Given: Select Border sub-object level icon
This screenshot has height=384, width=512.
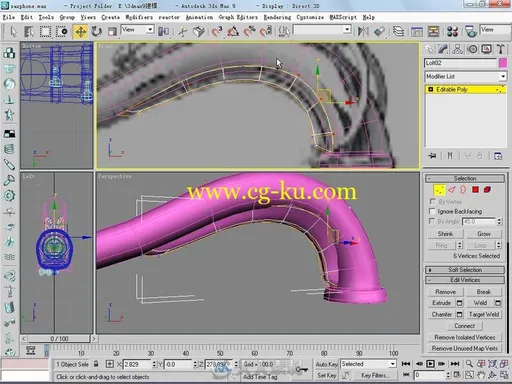Looking at the screenshot, I should pyautogui.click(x=463, y=190).
